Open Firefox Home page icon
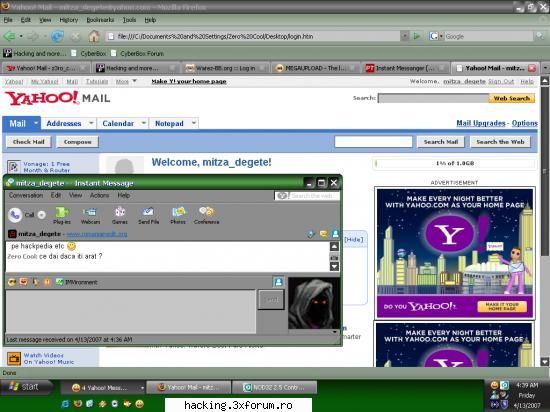 click(94, 36)
